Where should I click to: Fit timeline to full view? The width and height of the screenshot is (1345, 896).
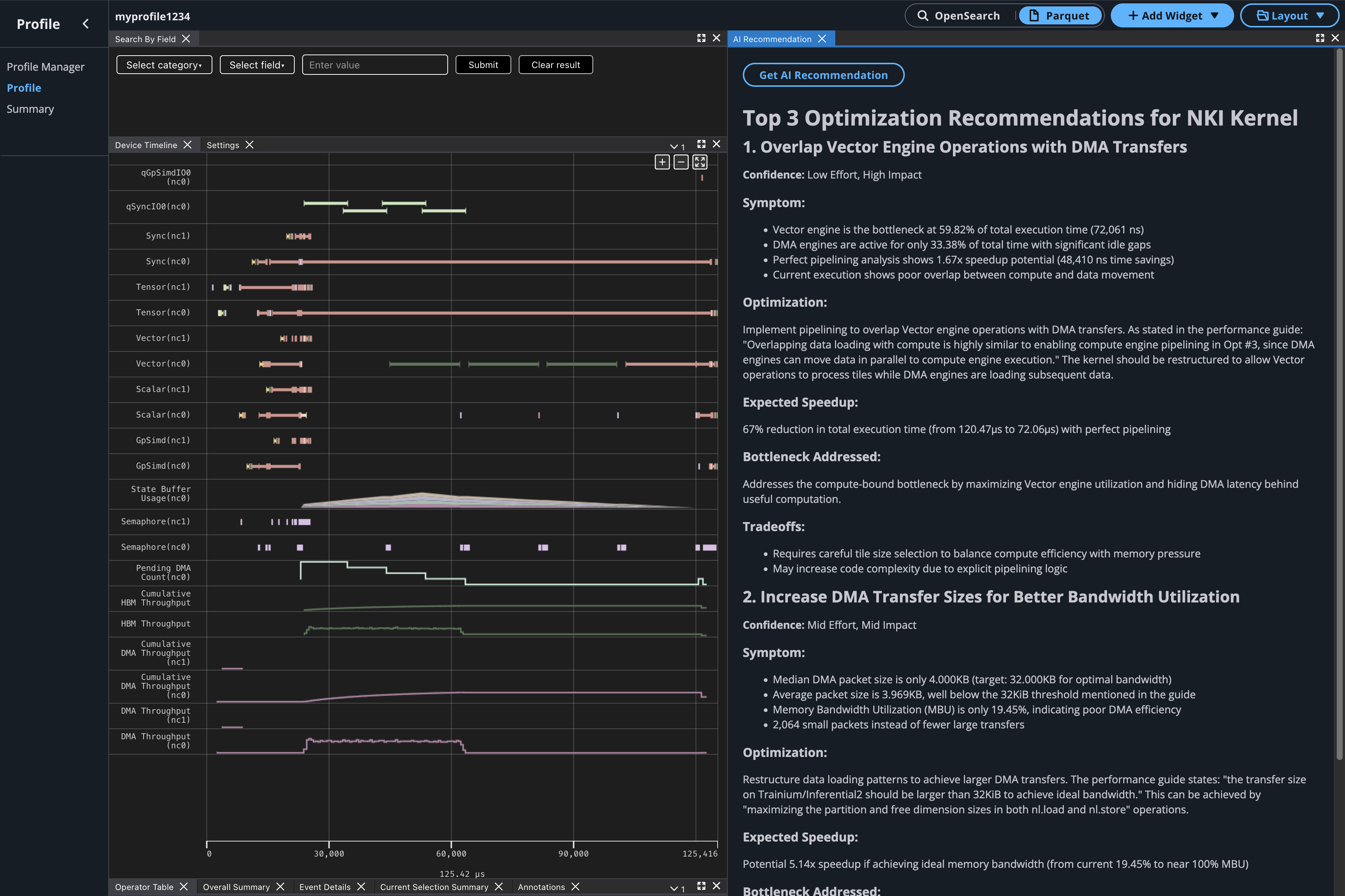(699, 162)
